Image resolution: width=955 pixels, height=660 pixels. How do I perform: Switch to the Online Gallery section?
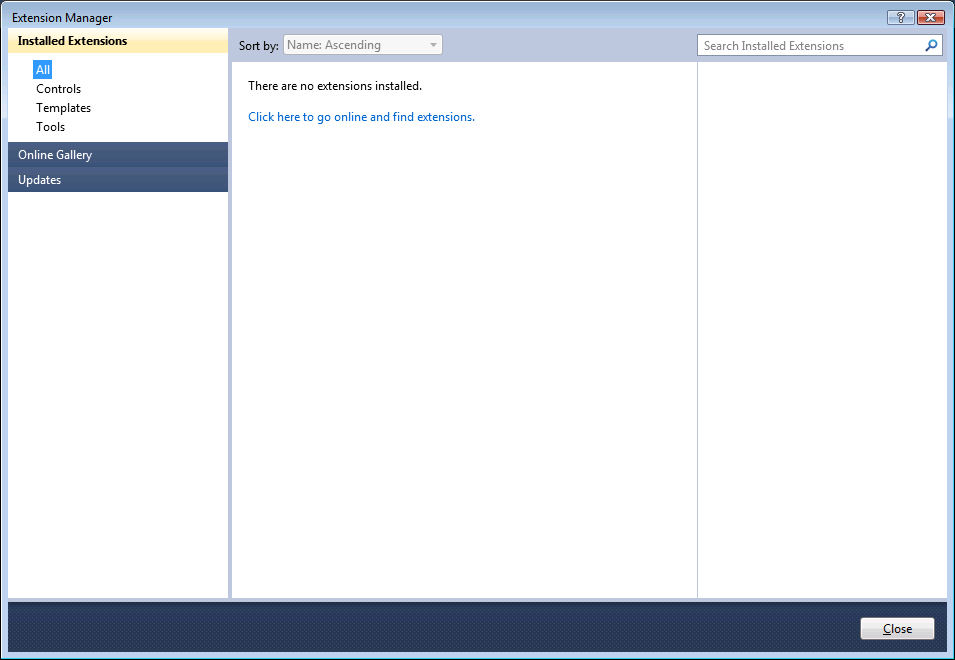coord(118,155)
